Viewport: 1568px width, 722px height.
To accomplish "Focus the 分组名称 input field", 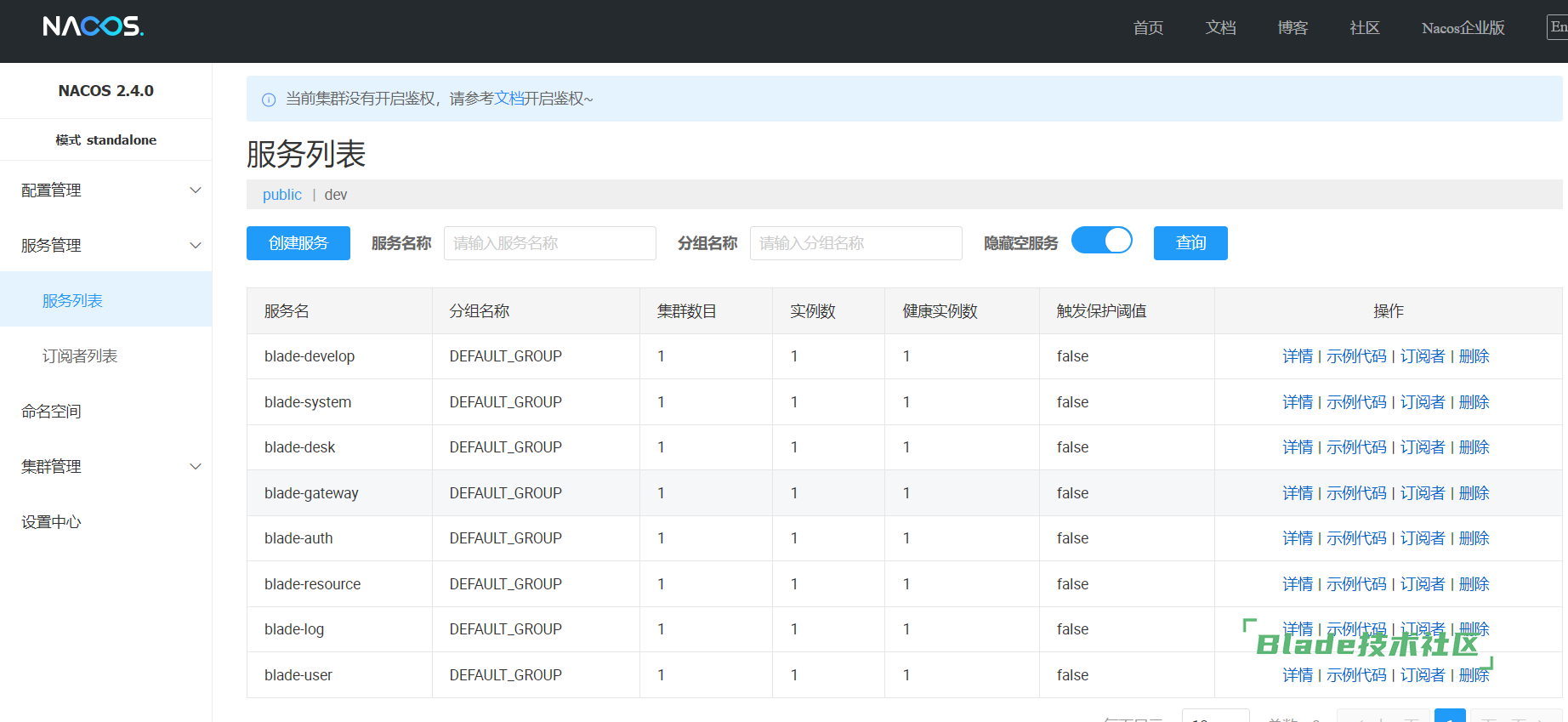I will click(856, 243).
